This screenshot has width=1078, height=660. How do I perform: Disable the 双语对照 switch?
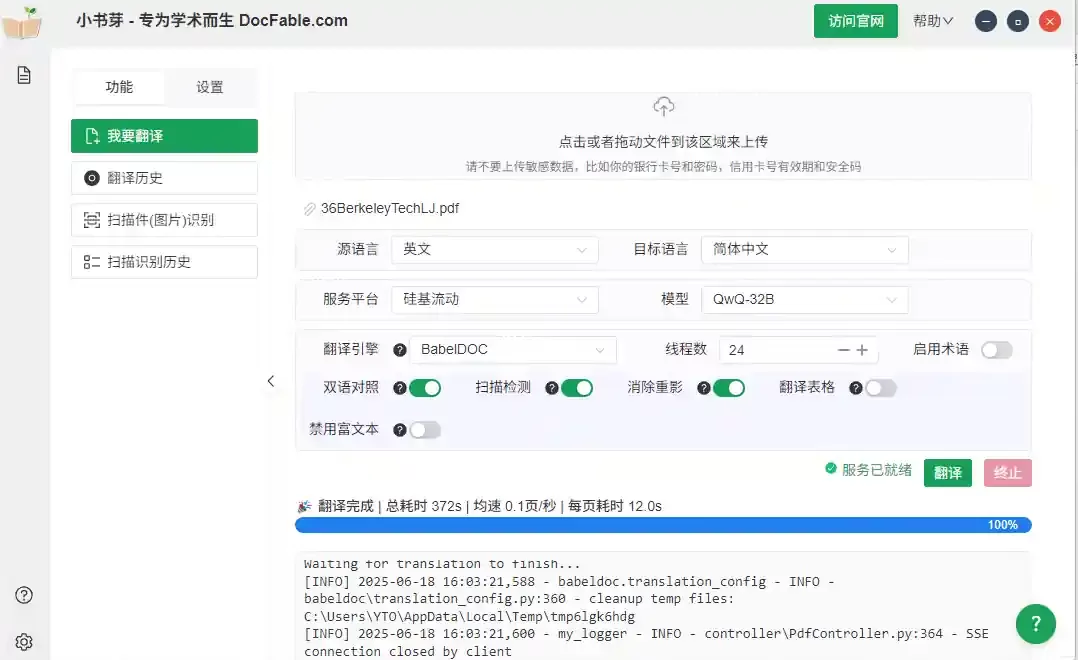(x=425, y=388)
